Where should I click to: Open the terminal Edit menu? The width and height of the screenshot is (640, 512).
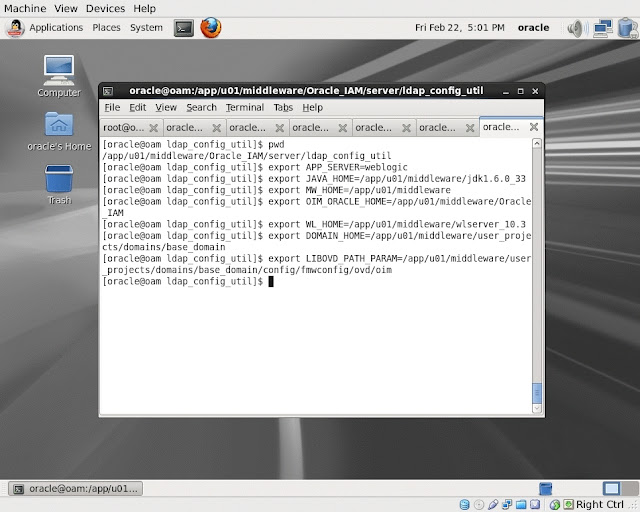coord(138,107)
